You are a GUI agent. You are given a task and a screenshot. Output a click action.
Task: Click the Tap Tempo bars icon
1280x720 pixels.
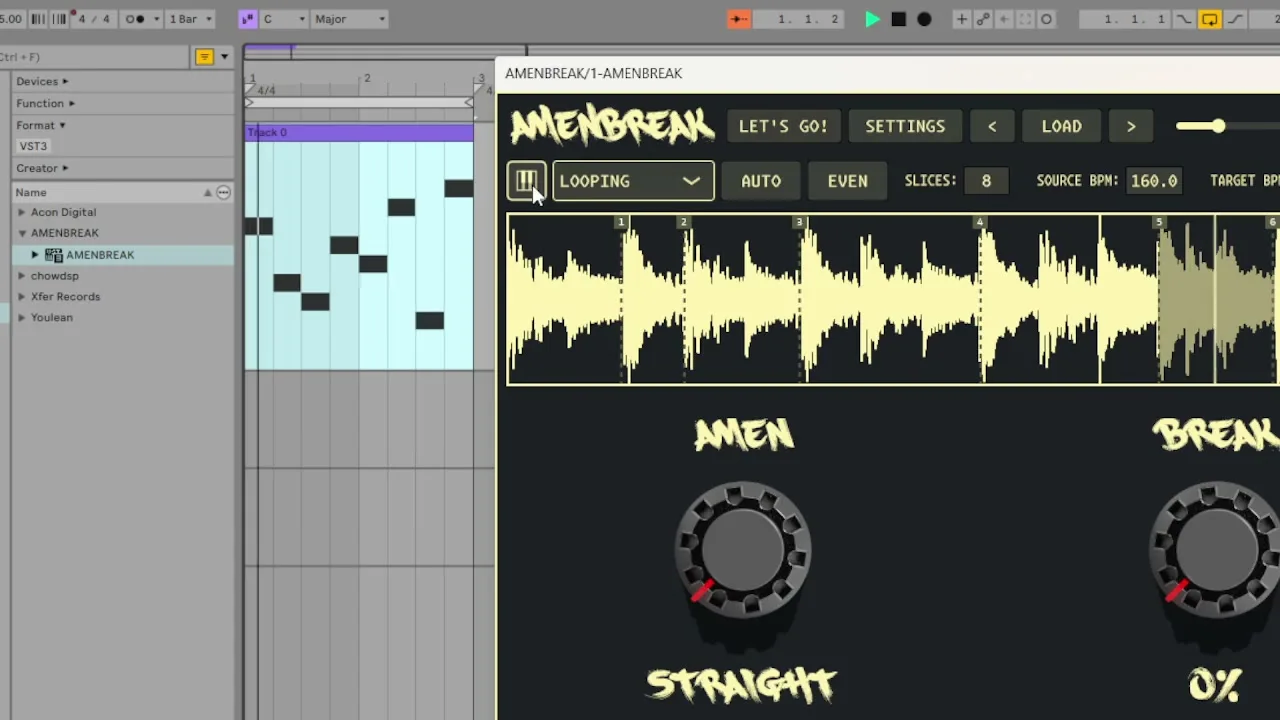38,19
